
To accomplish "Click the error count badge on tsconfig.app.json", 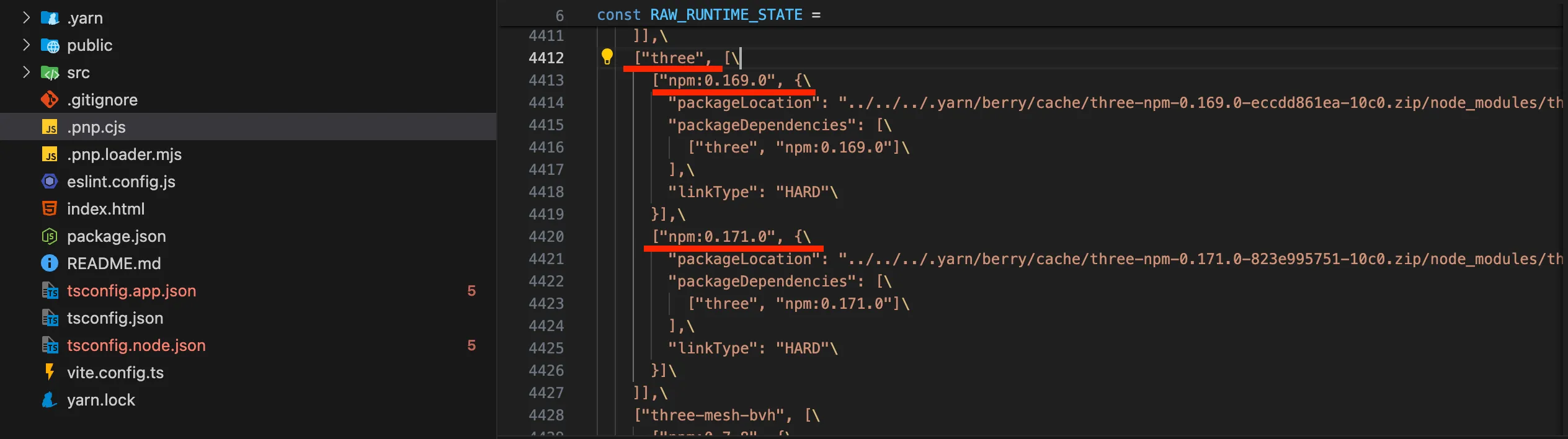I will point(471,291).
